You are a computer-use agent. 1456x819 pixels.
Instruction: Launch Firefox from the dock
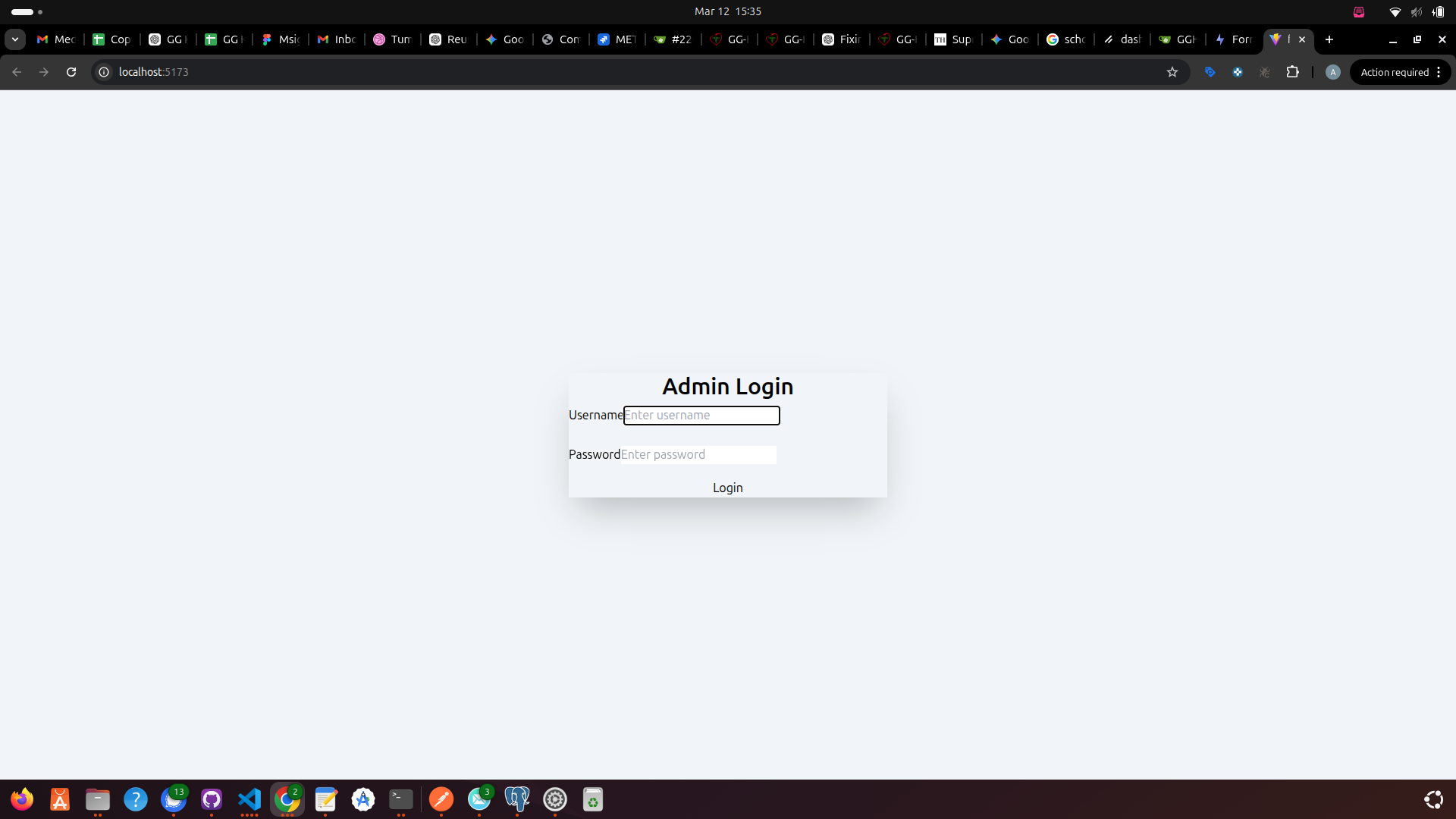click(x=22, y=799)
